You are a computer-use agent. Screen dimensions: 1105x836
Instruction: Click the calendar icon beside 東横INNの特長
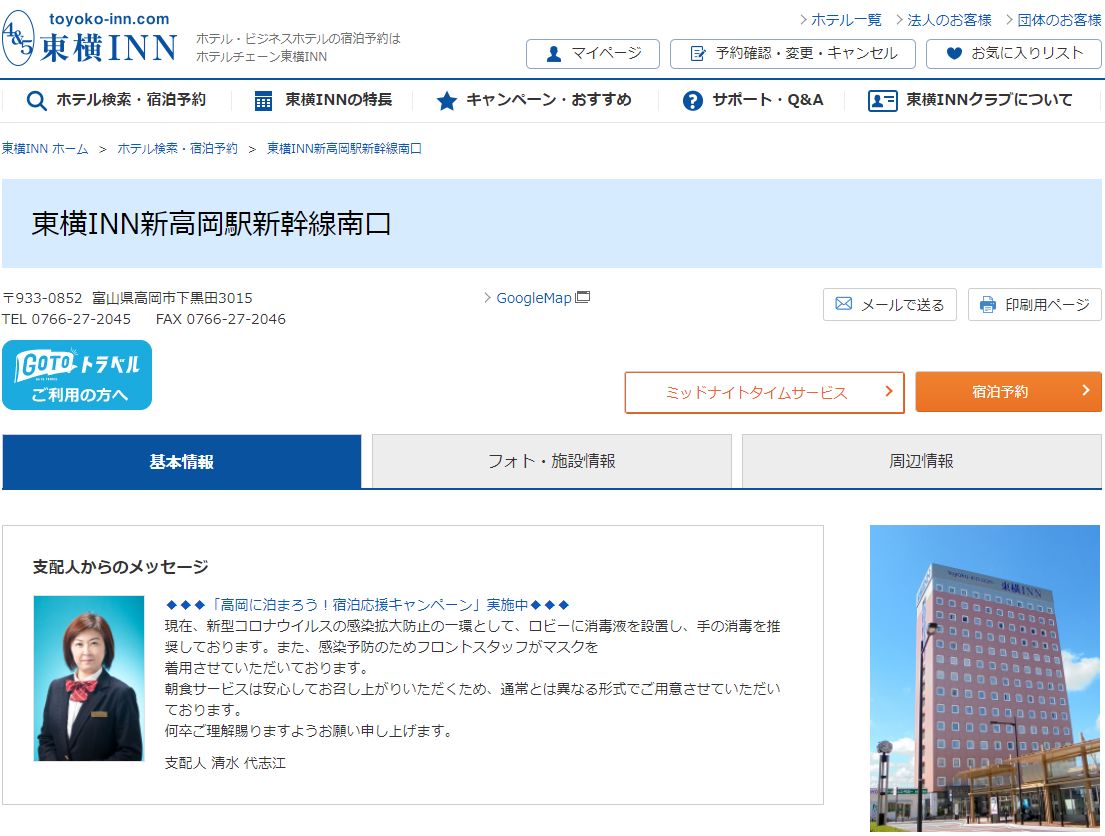(x=264, y=101)
